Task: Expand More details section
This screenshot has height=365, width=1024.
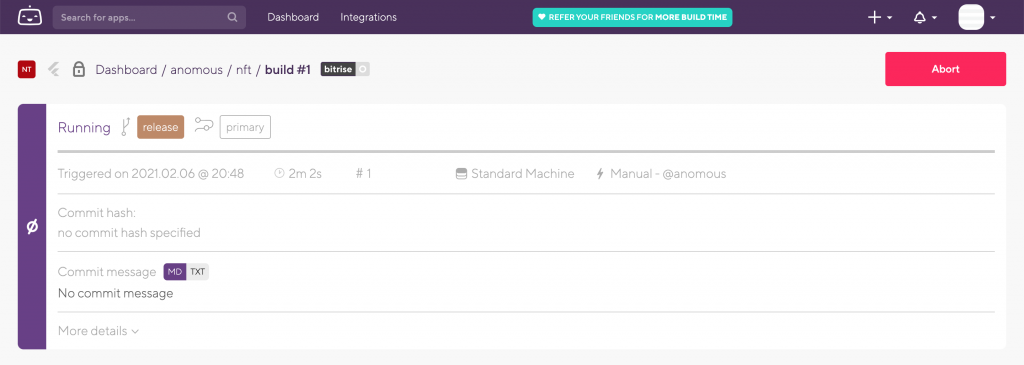Action: coord(99,331)
